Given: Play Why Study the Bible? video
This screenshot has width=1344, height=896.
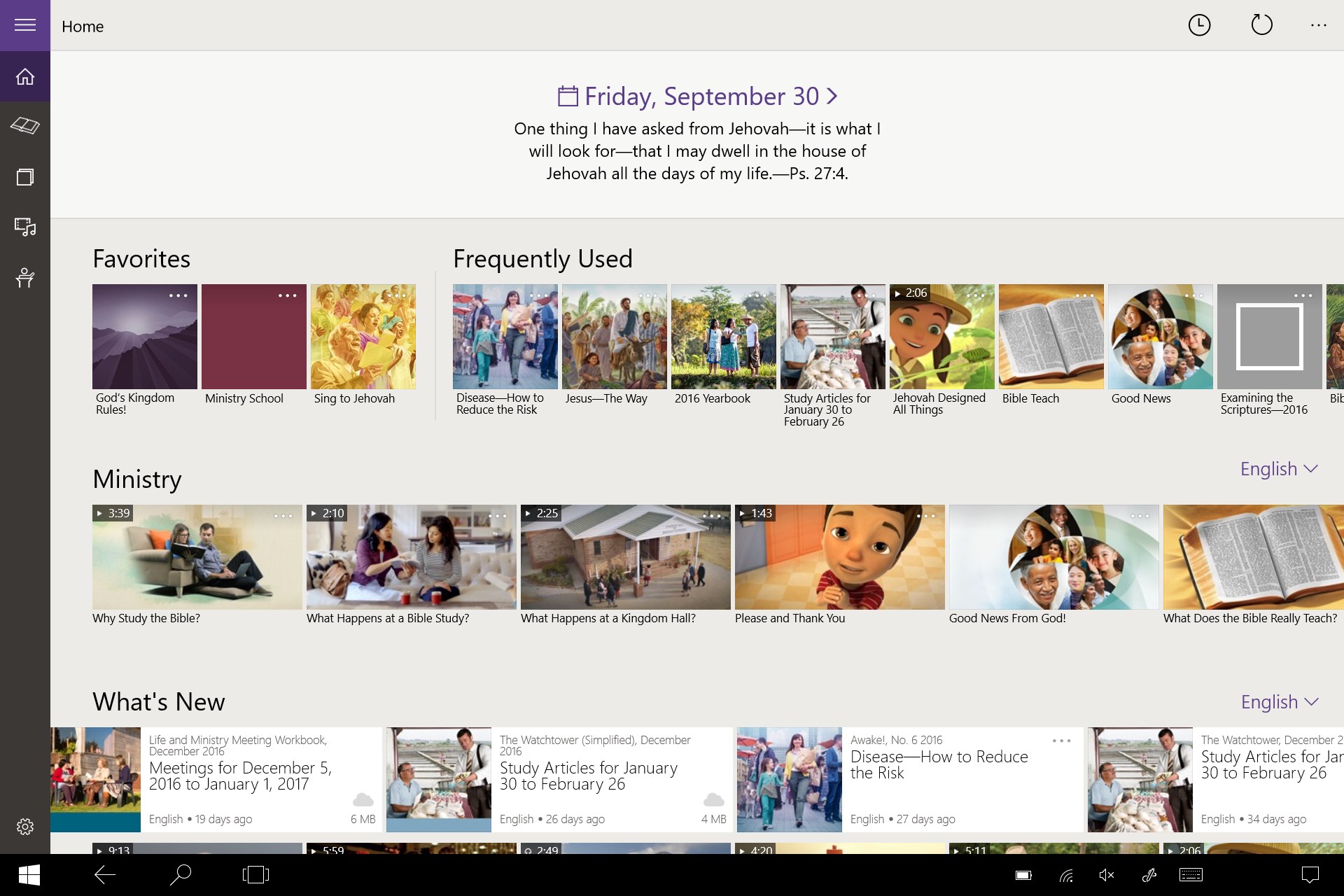Looking at the screenshot, I should click(197, 557).
